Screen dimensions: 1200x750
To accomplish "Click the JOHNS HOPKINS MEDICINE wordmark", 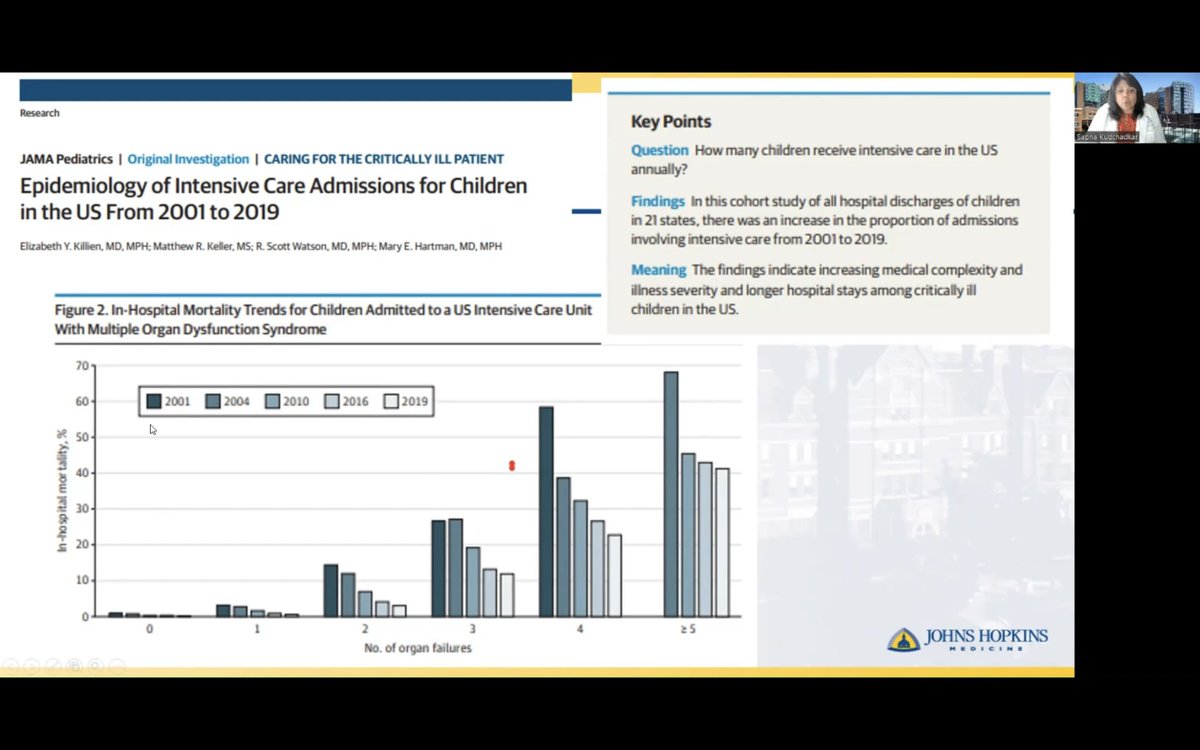I will coord(985,639).
